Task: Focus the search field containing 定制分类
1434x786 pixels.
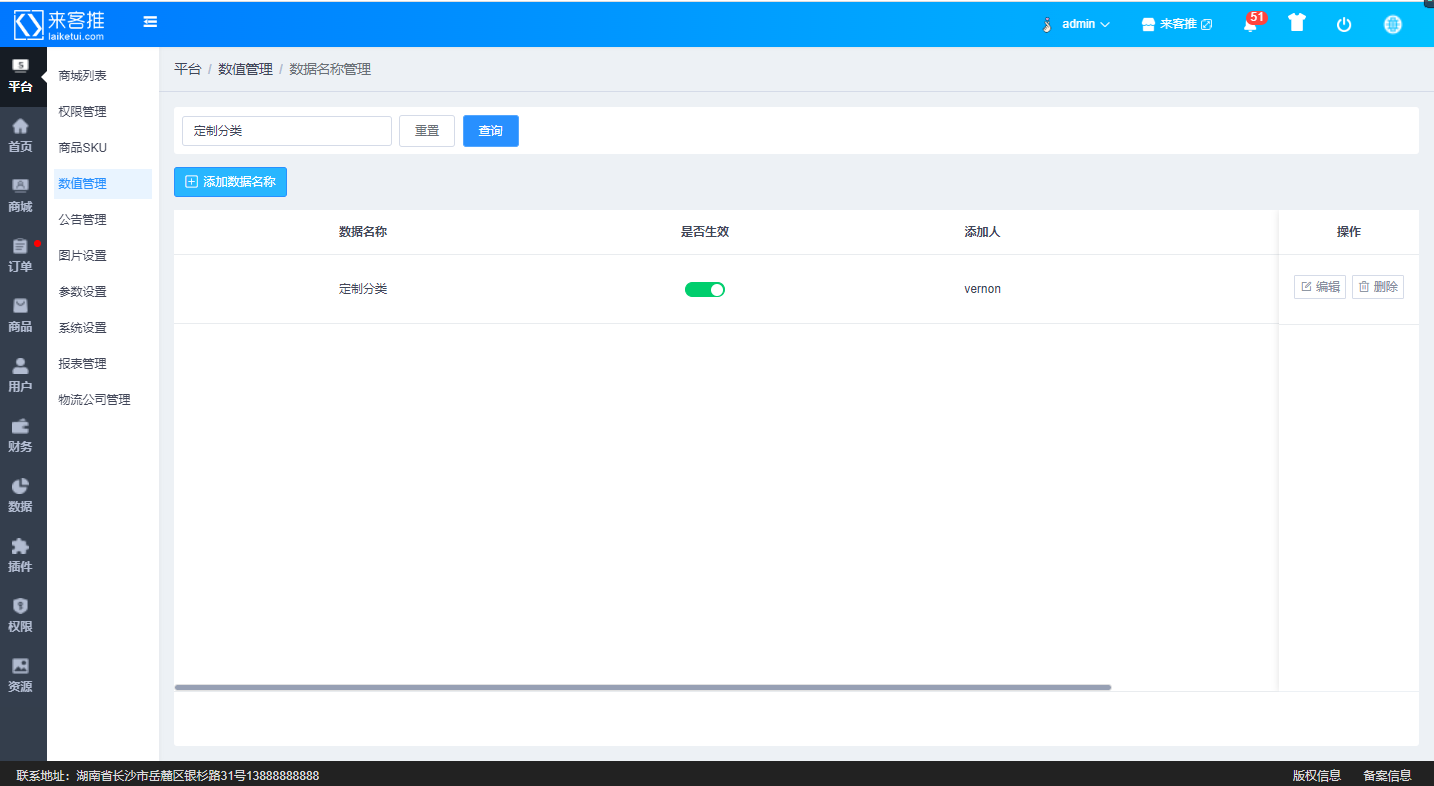Action: click(x=287, y=131)
